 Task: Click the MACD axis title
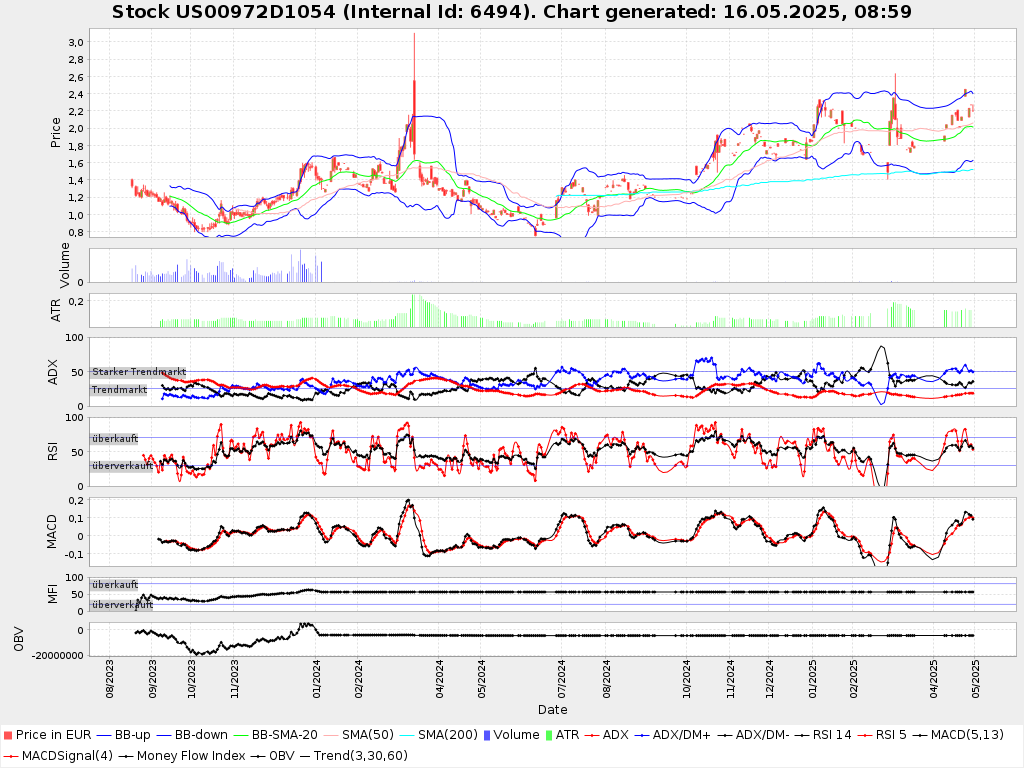pyautogui.click(x=52, y=532)
